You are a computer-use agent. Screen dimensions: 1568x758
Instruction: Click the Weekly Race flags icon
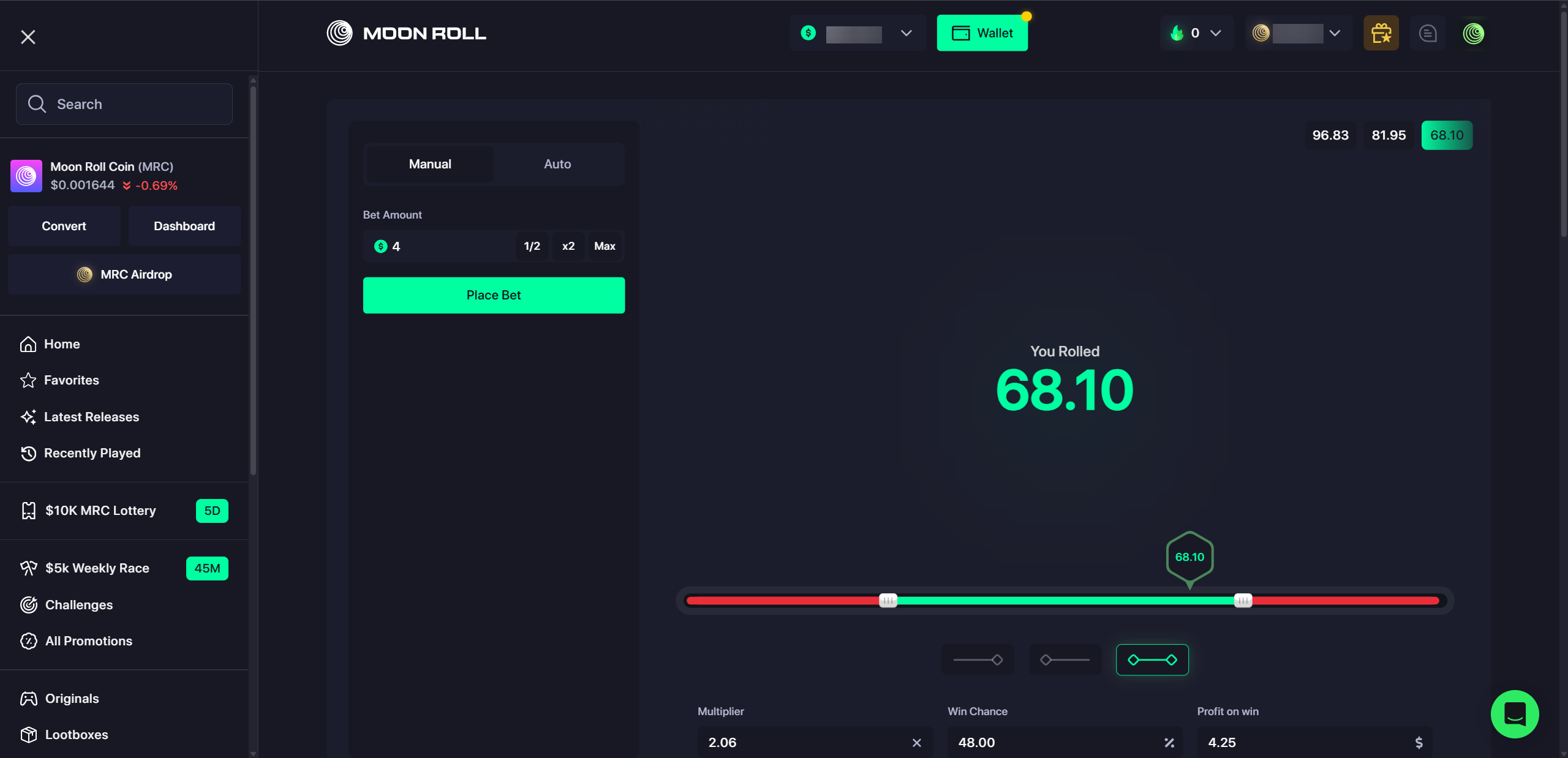point(28,568)
